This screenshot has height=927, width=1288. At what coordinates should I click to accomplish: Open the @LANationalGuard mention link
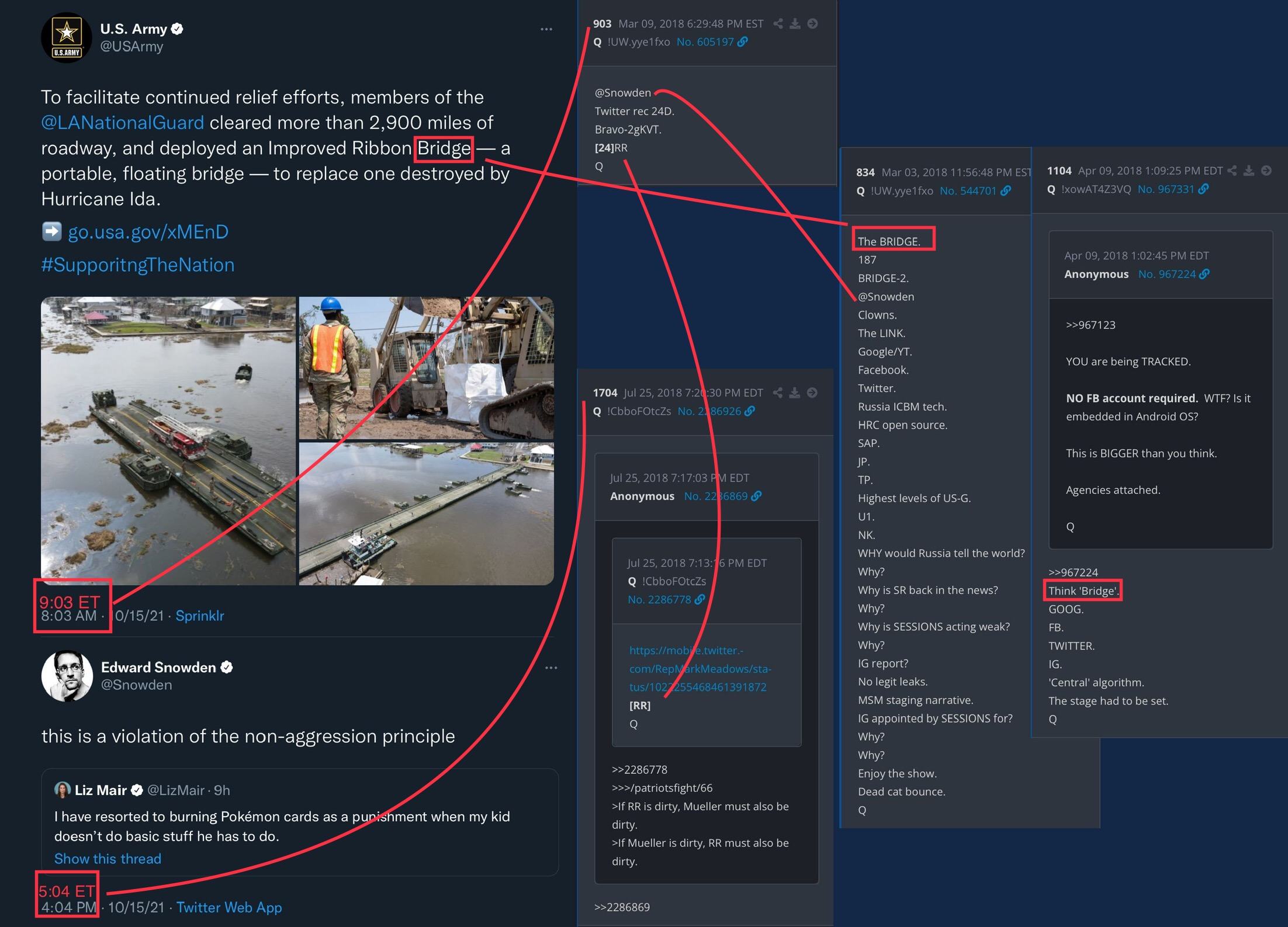point(123,123)
